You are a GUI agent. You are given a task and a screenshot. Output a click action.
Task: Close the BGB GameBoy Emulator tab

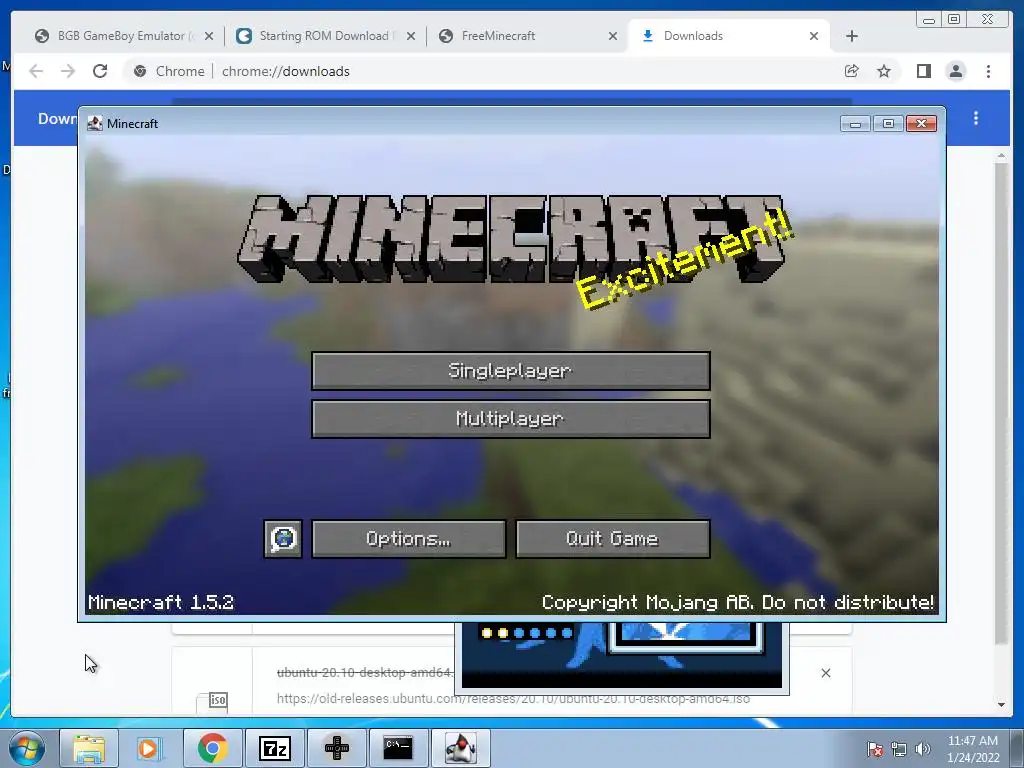pyautogui.click(x=209, y=37)
